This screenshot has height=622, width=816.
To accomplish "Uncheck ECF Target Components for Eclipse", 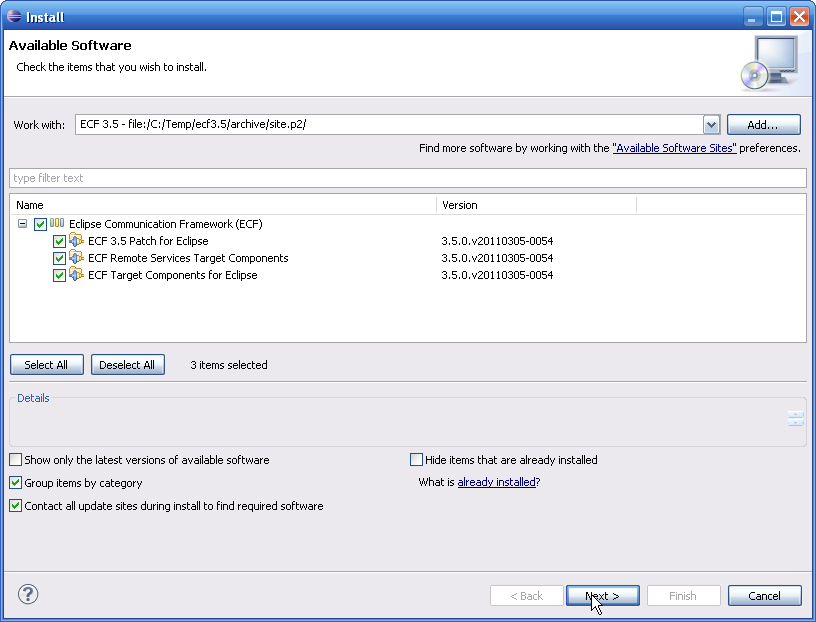I will coord(59,275).
